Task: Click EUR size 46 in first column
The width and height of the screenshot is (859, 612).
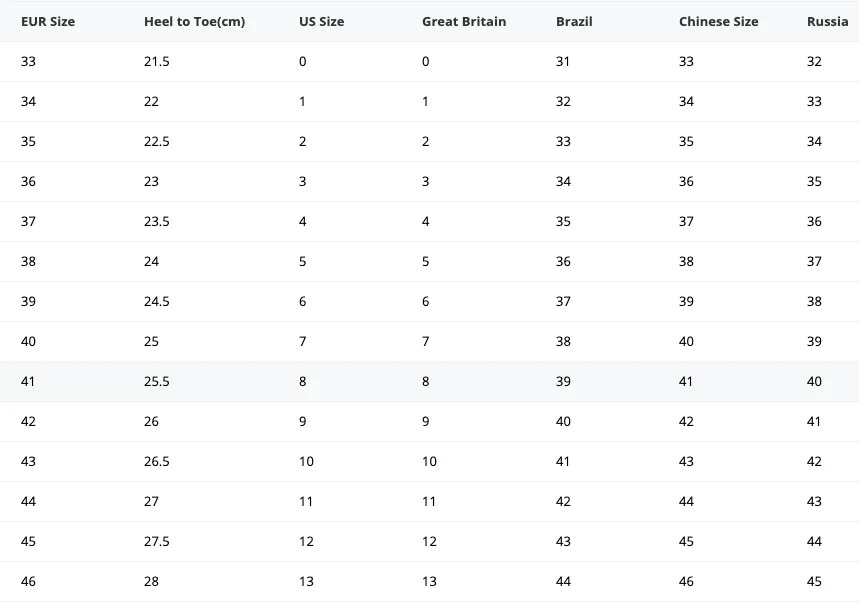Action: (28, 581)
